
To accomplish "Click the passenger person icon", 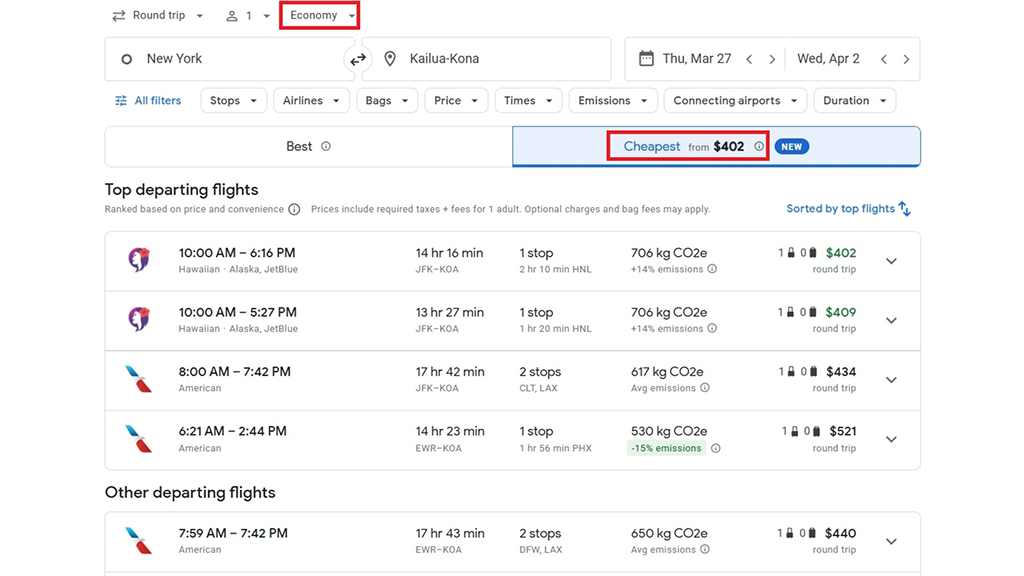I will [x=232, y=16].
